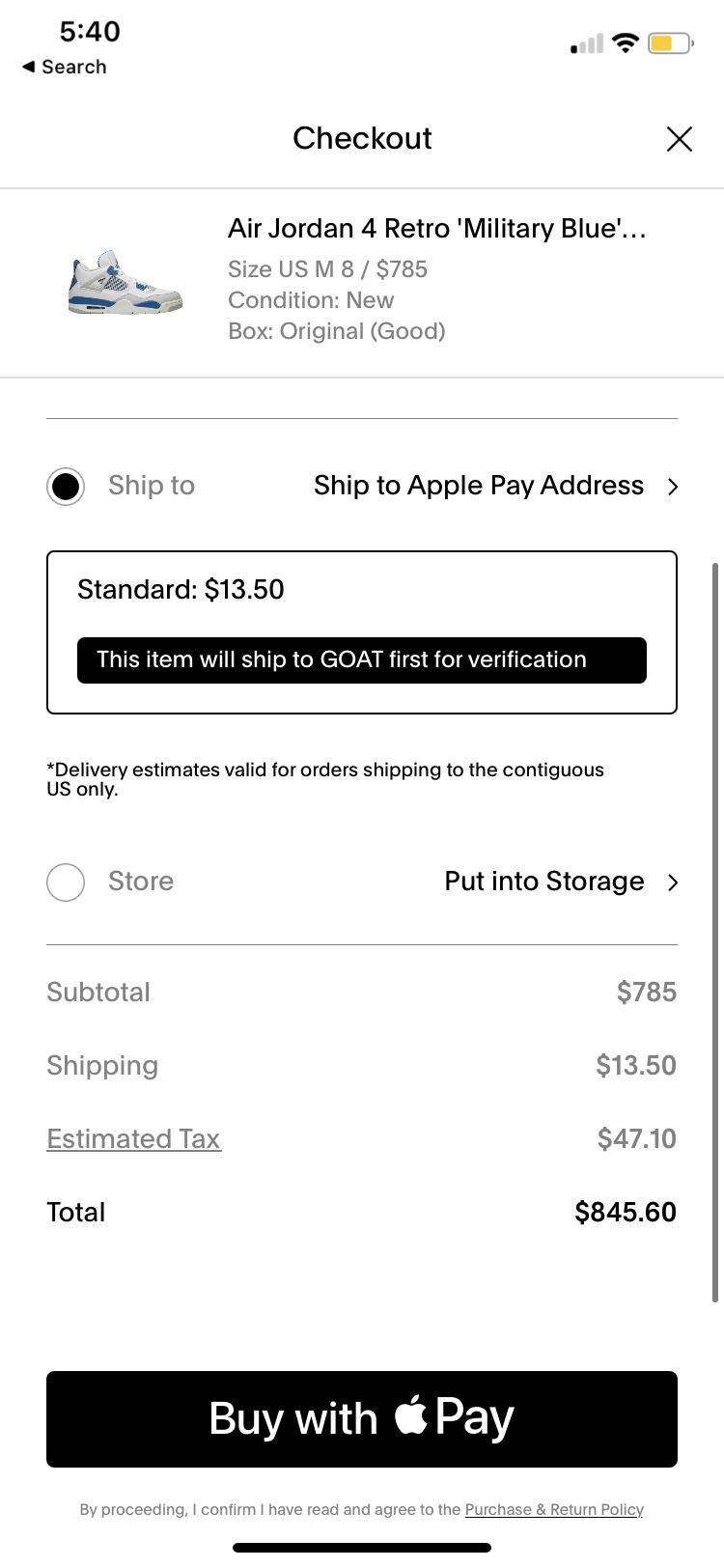Tap the Wi-Fi status icon
724x1568 pixels.
point(626,42)
